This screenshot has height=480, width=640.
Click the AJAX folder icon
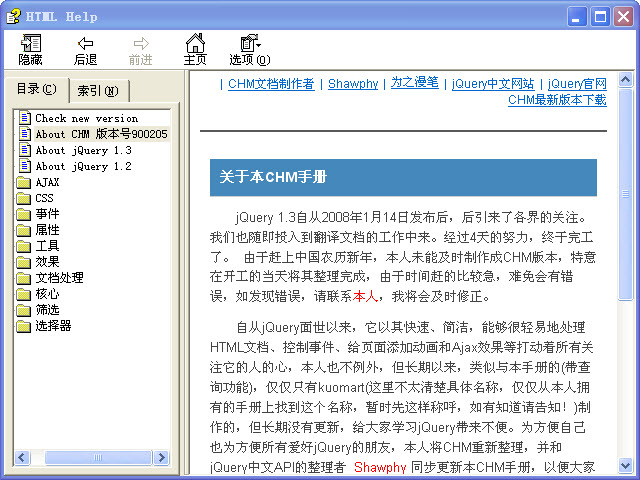coord(24,182)
